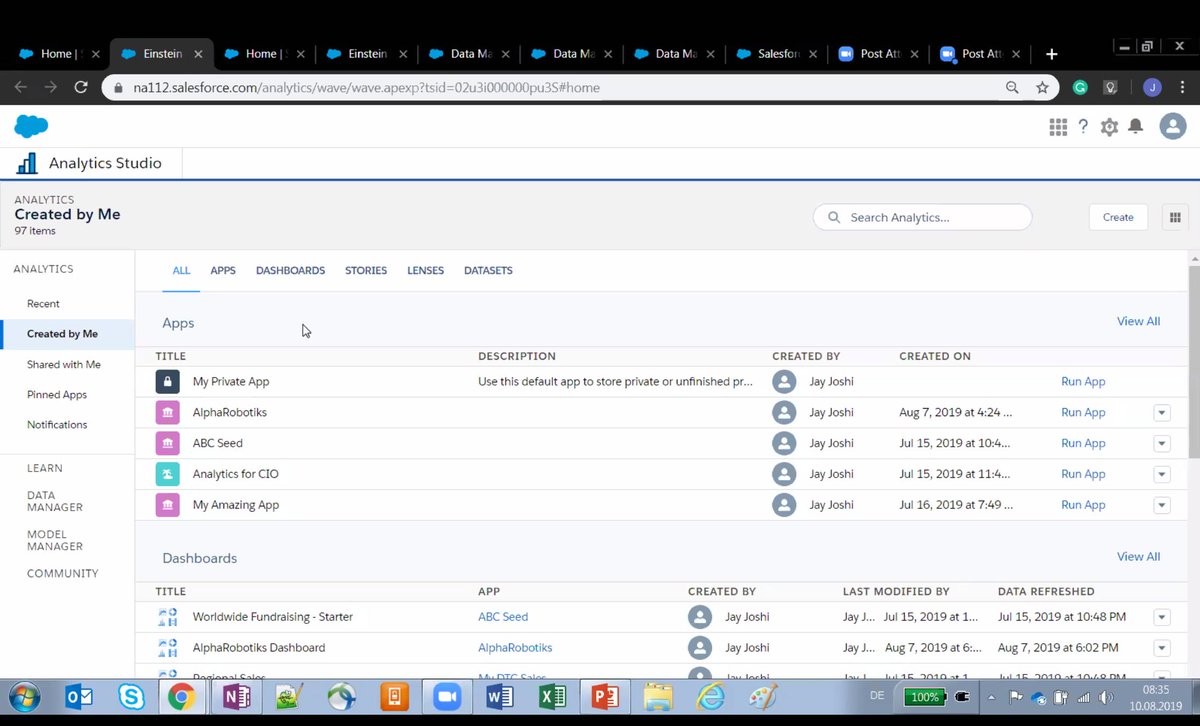Click the My Private App lock icon
1200x726 pixels.
[x=168, y=381]
